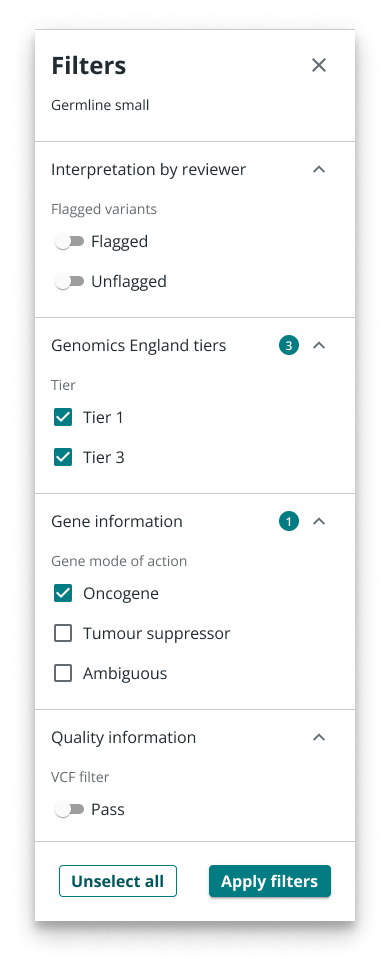Select the Quality information heading

pyautogui.click(x=123, y=738)
